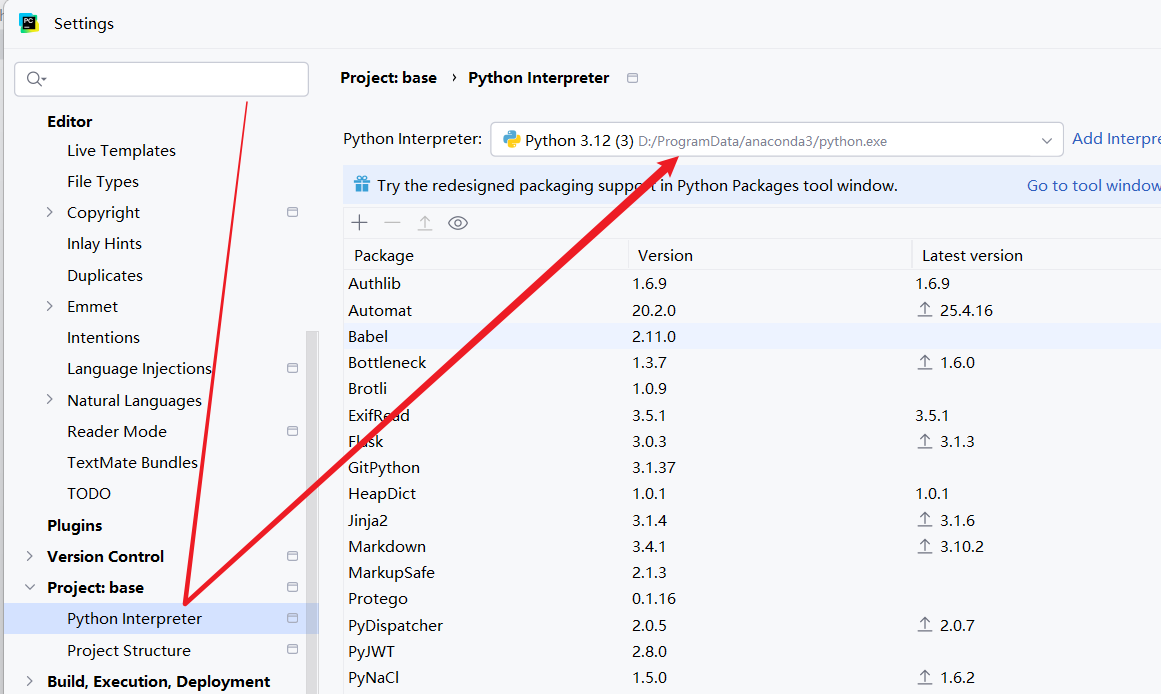Select the Editor settings category
Screen dimensions: 1161x694
70,121
